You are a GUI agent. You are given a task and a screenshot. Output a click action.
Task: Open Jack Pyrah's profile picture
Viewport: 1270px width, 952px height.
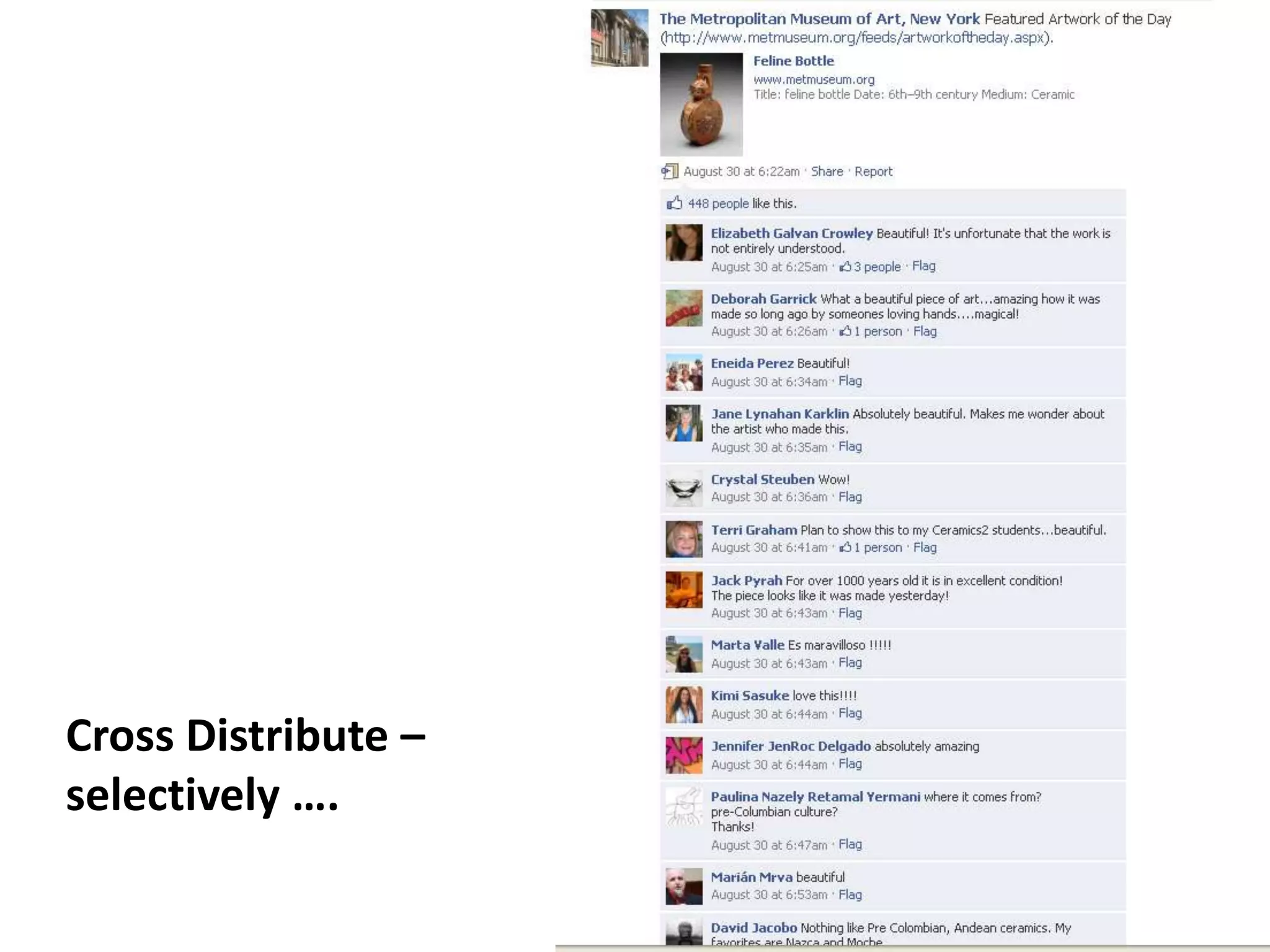[684, 590]
